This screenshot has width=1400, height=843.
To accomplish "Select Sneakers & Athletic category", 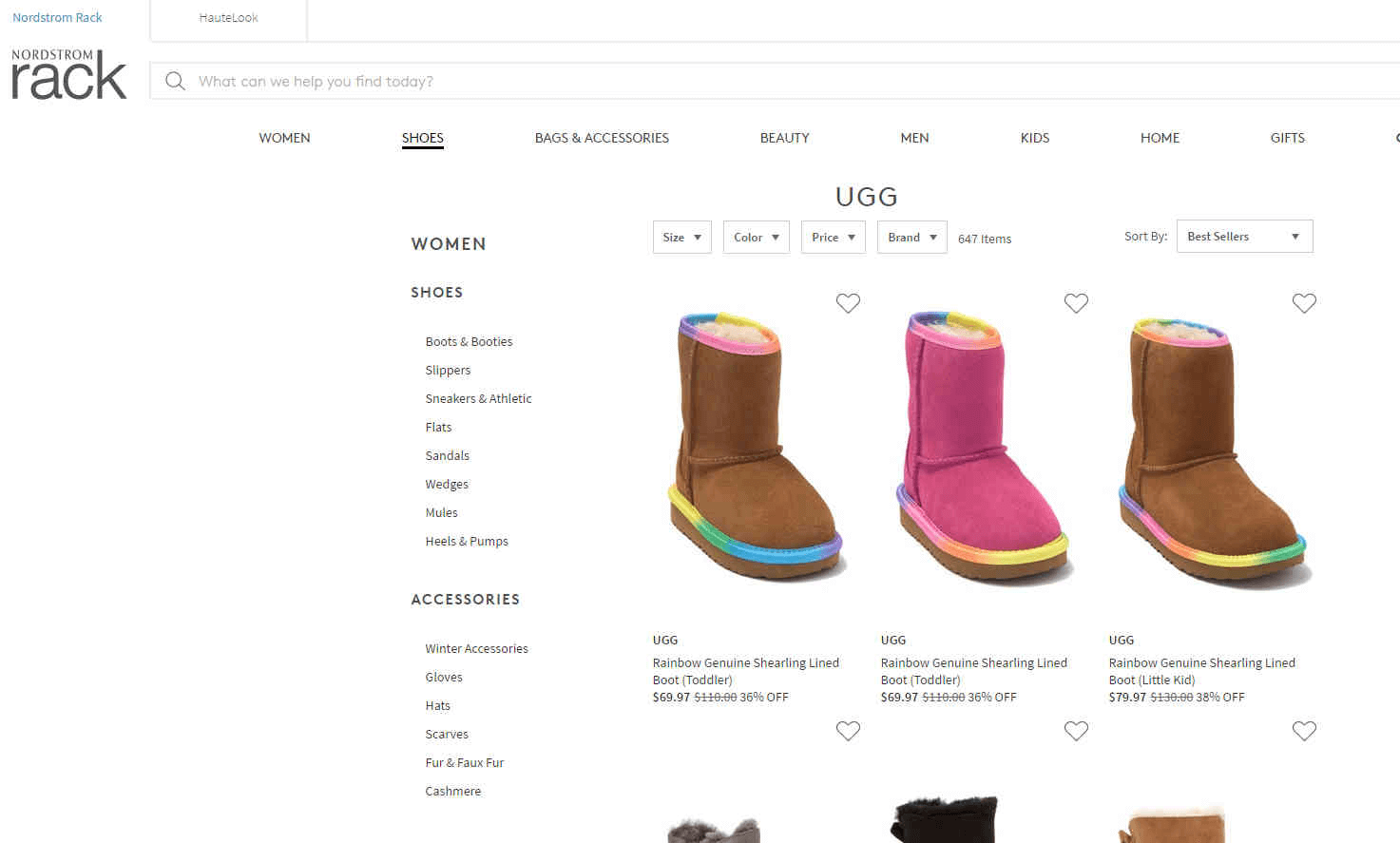I will pyautogui.click(x=478, y=398).
